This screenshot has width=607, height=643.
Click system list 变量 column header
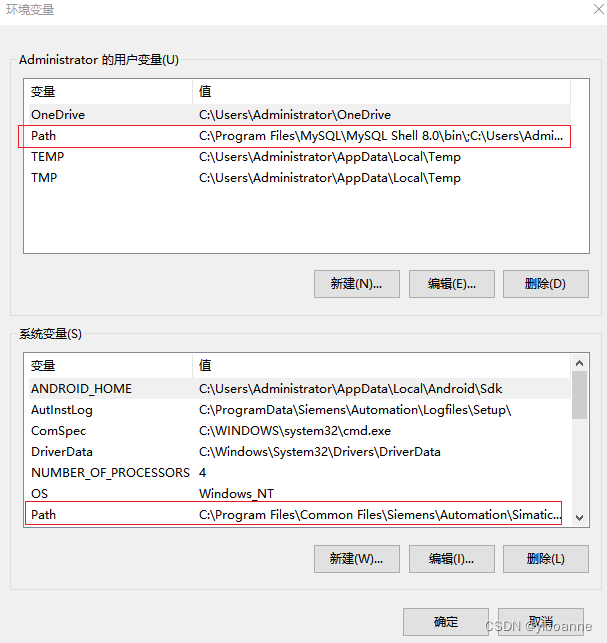(x=108, y=365)
